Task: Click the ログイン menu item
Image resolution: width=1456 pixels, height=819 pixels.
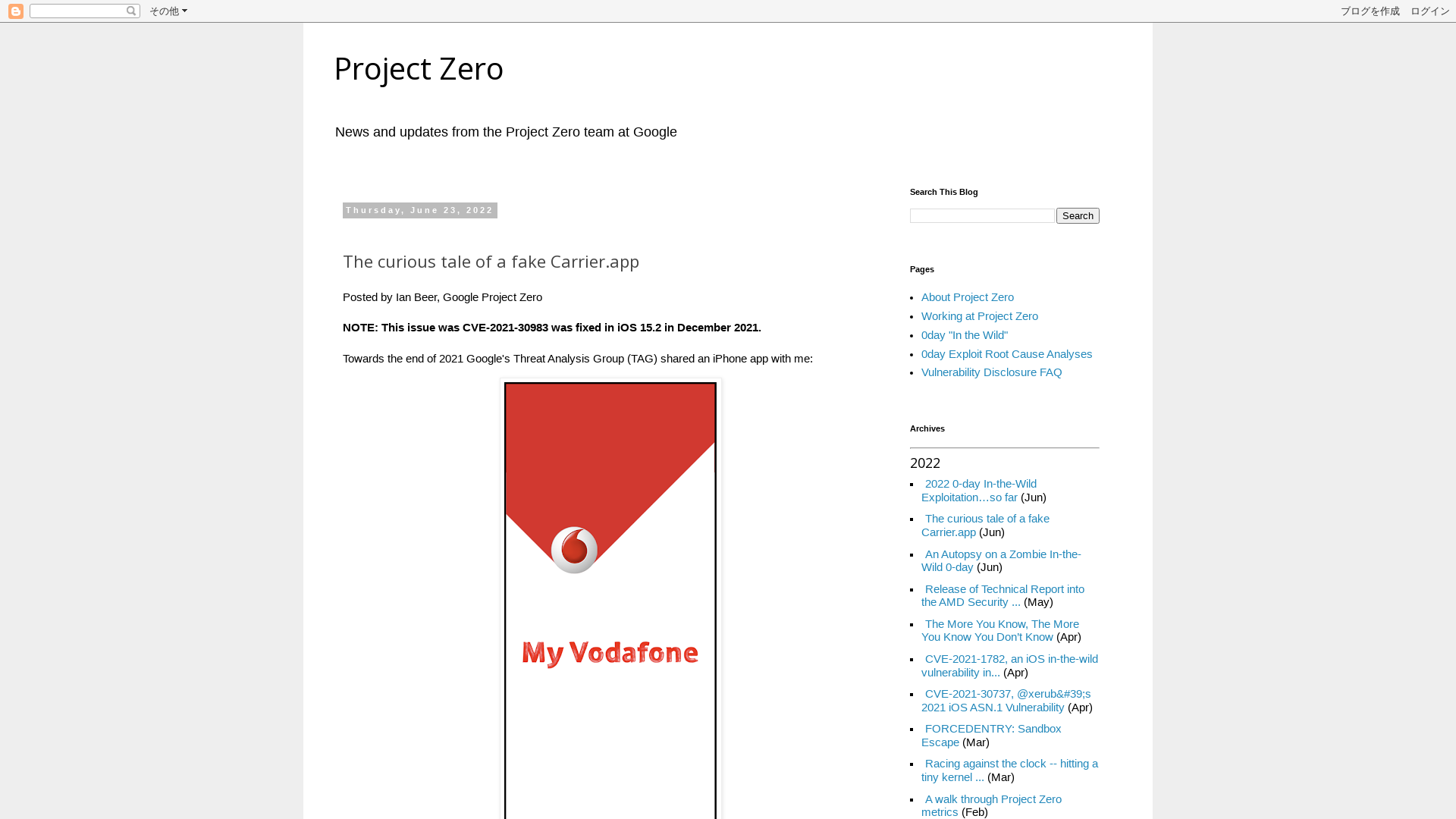Action: (x=1430, y=11)
